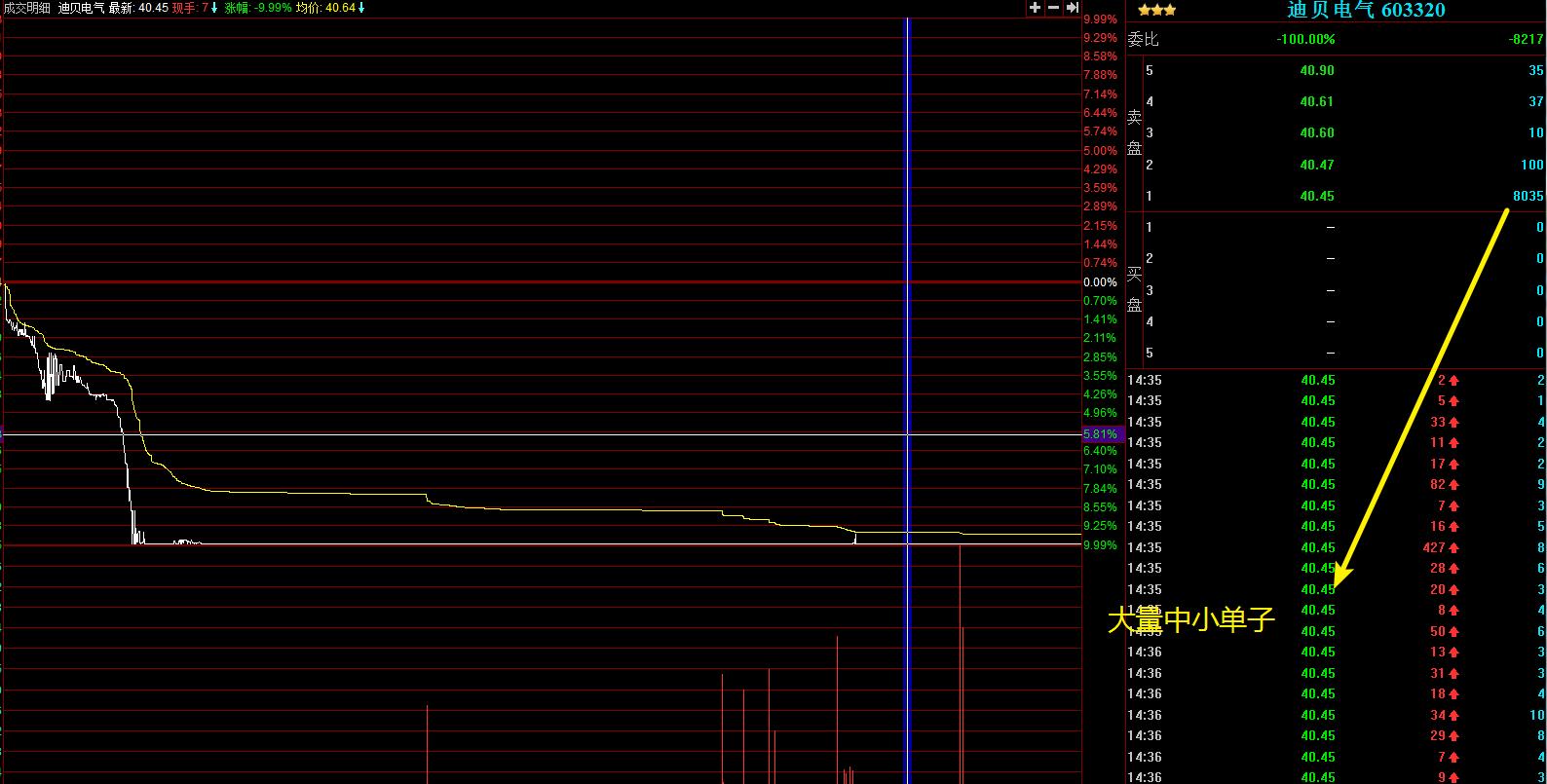Image resolution: width=1547 pixels, height=784 pixels.
Task: Click the highlighted 5.81% axis label
Action: [x=1101, y=433]
